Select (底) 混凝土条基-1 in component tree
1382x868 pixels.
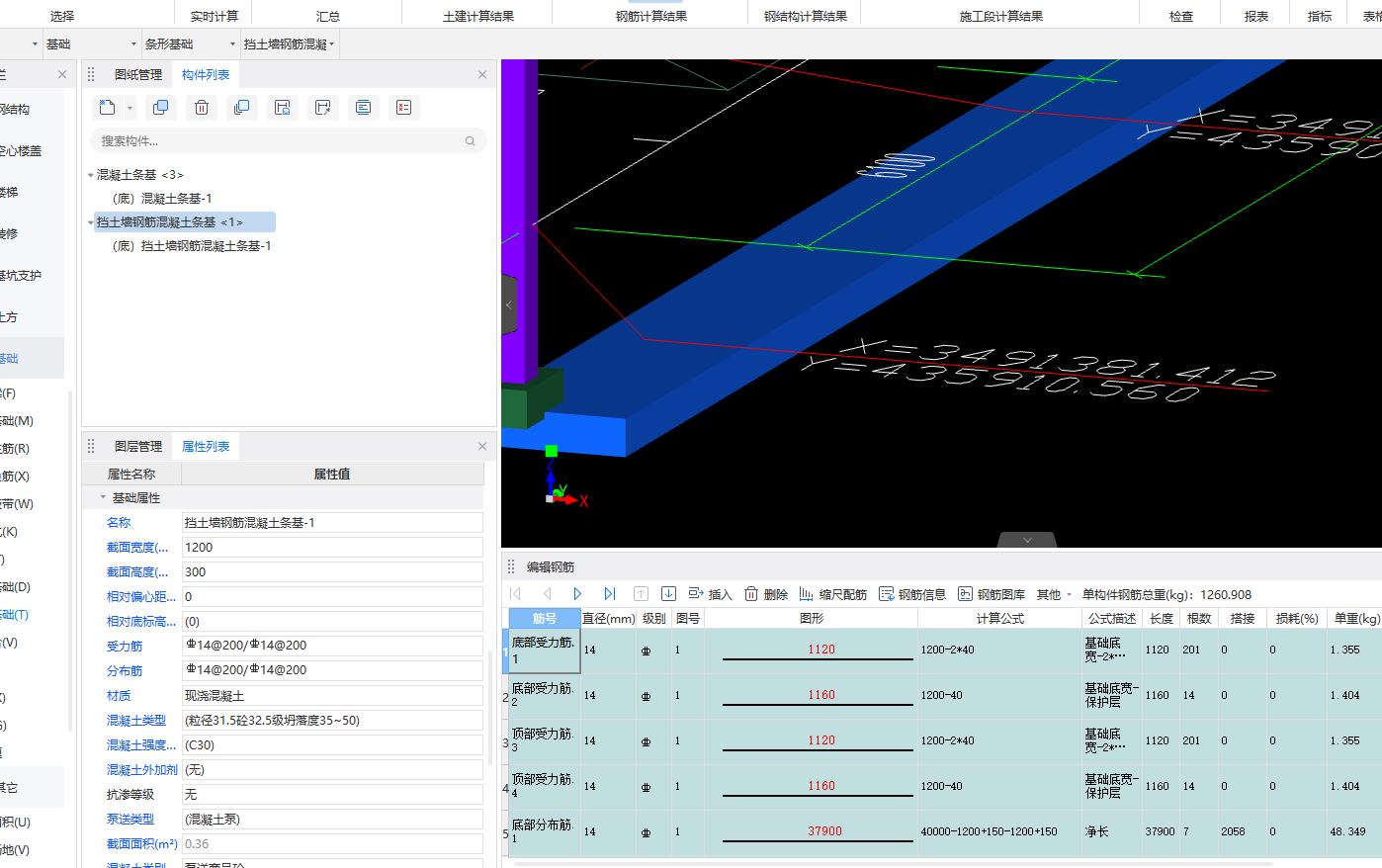[162, 199]
